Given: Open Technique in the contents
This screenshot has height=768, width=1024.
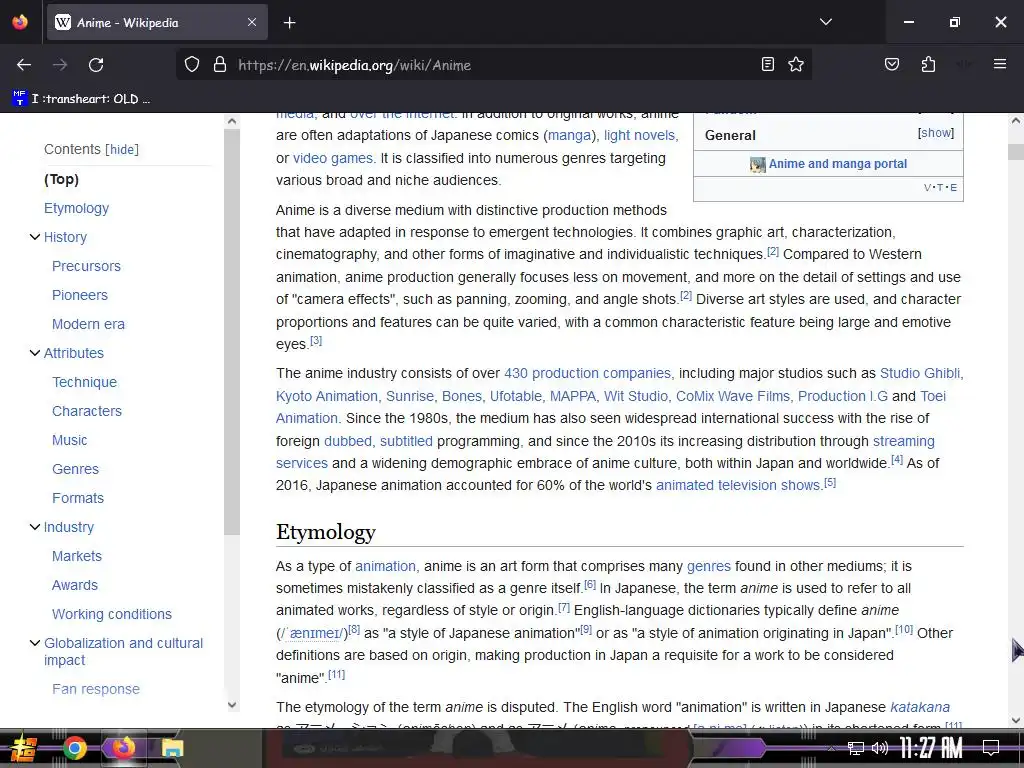Looking at the screenshot, I should (x=84, y=382).
